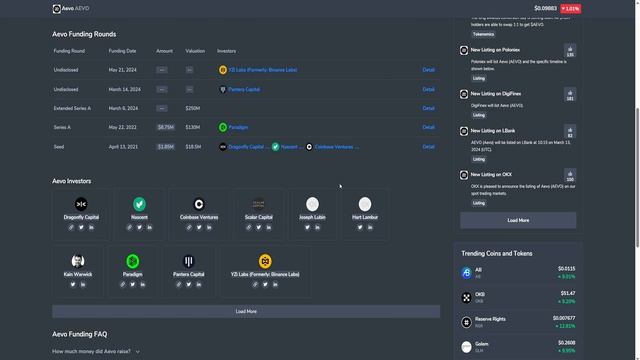Open Detail for Extended Series A round

click(429, 108)
